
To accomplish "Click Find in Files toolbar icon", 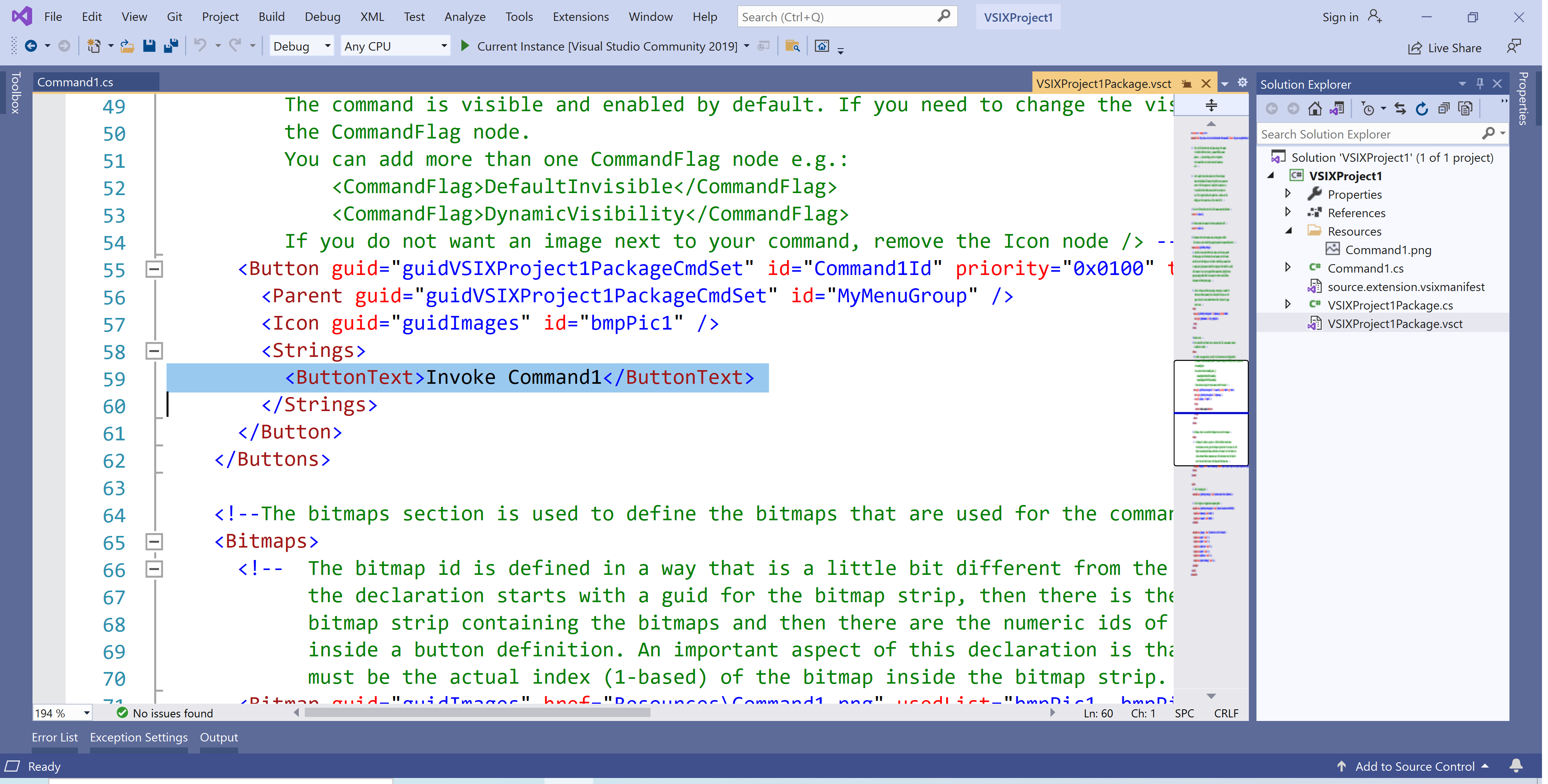I will (792, 46).
